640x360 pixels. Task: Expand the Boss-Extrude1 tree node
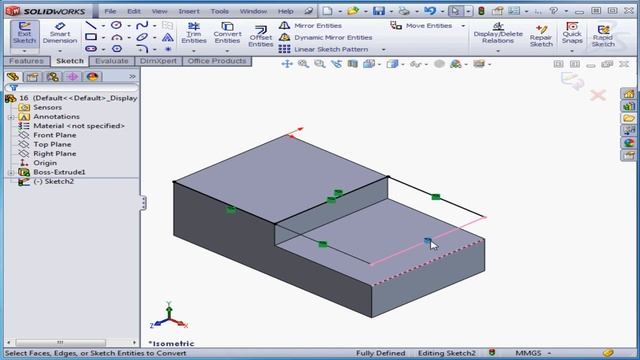(11, 173)
